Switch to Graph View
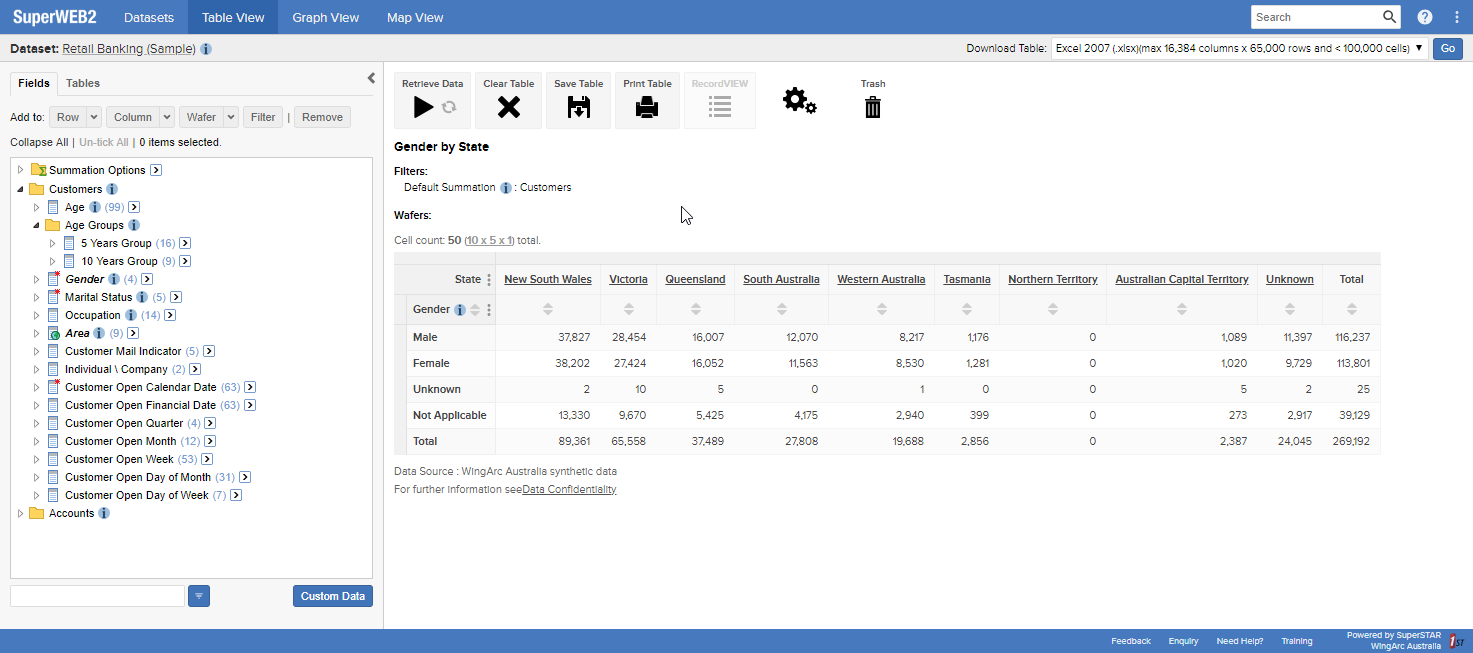 click(x=324, y=17)
